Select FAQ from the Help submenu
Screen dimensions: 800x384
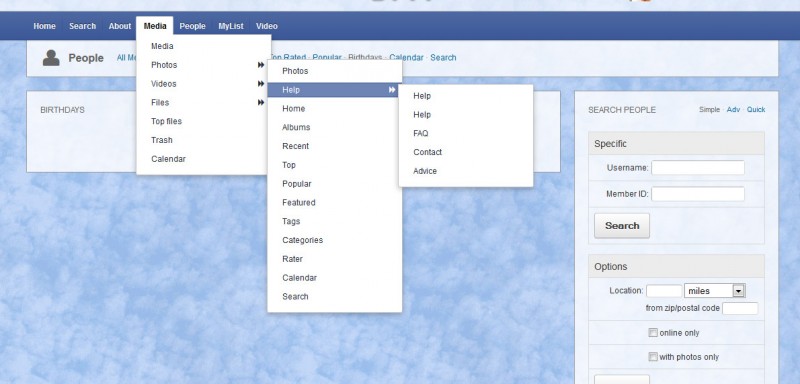(x=421, y=134)
